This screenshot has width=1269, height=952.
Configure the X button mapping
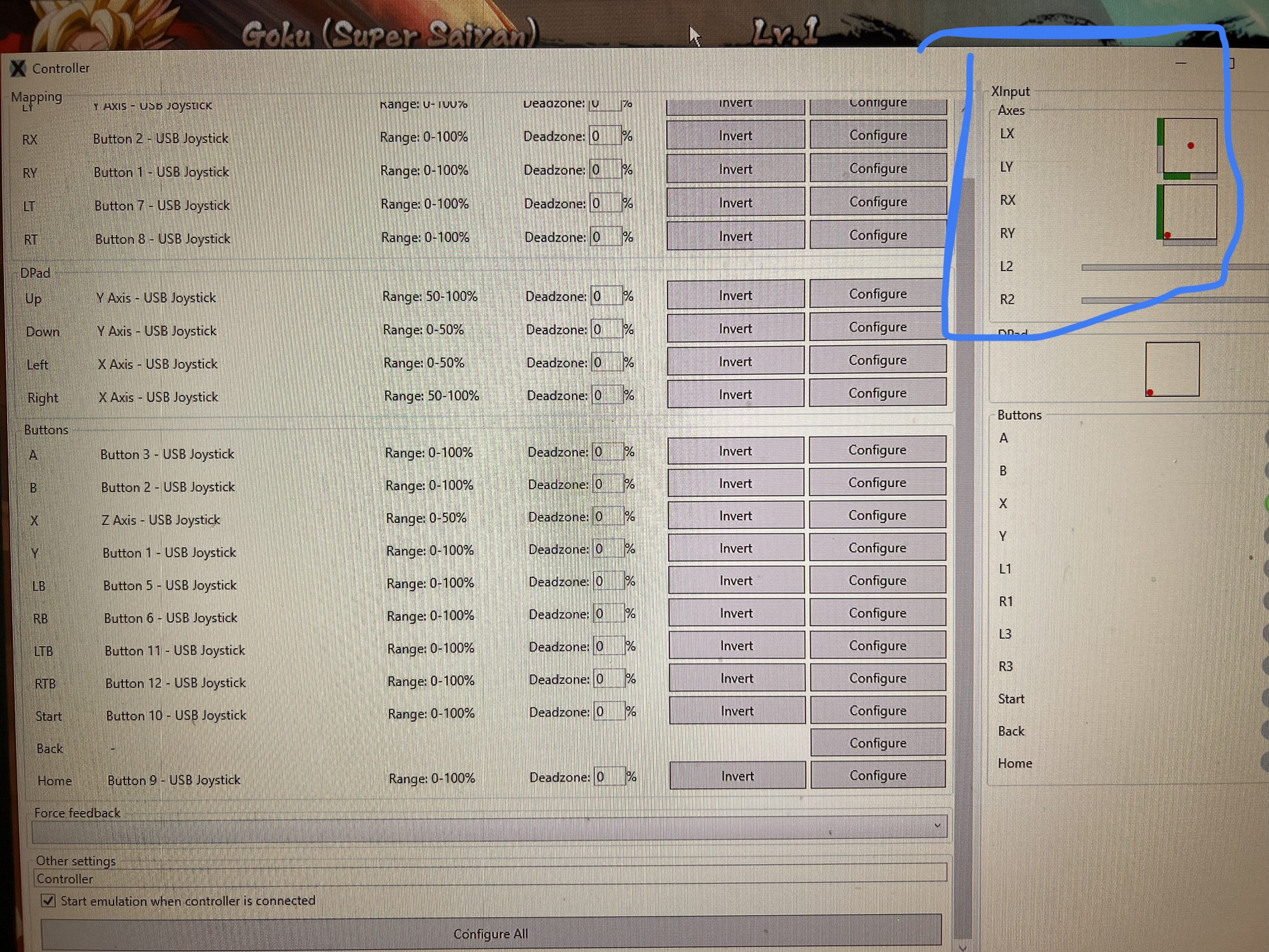[878, 515]
